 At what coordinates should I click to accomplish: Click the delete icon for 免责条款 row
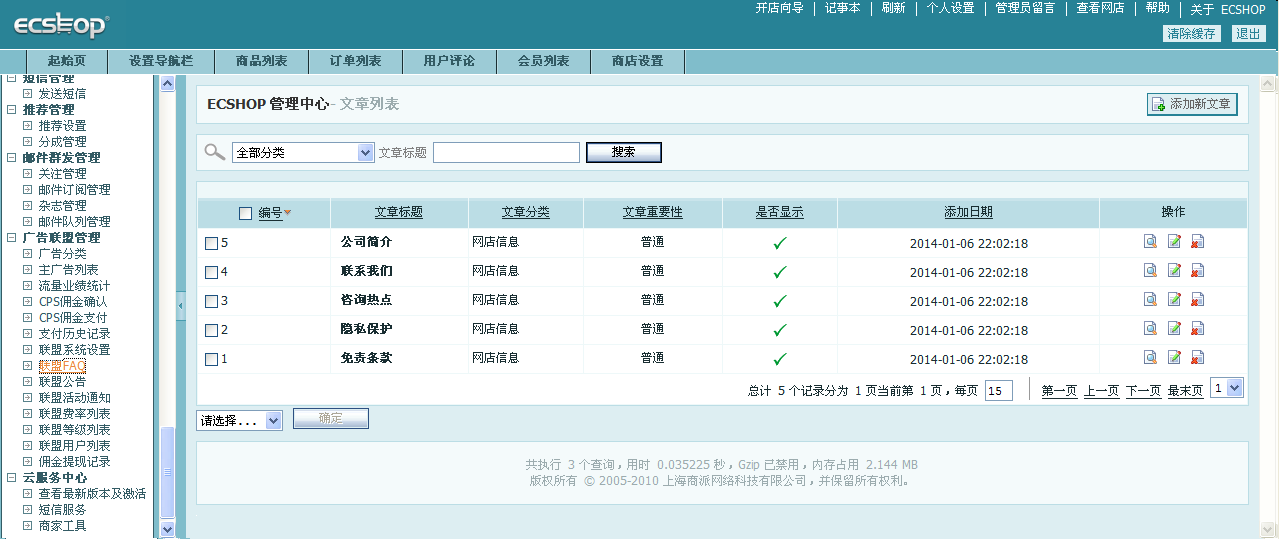1197,358
